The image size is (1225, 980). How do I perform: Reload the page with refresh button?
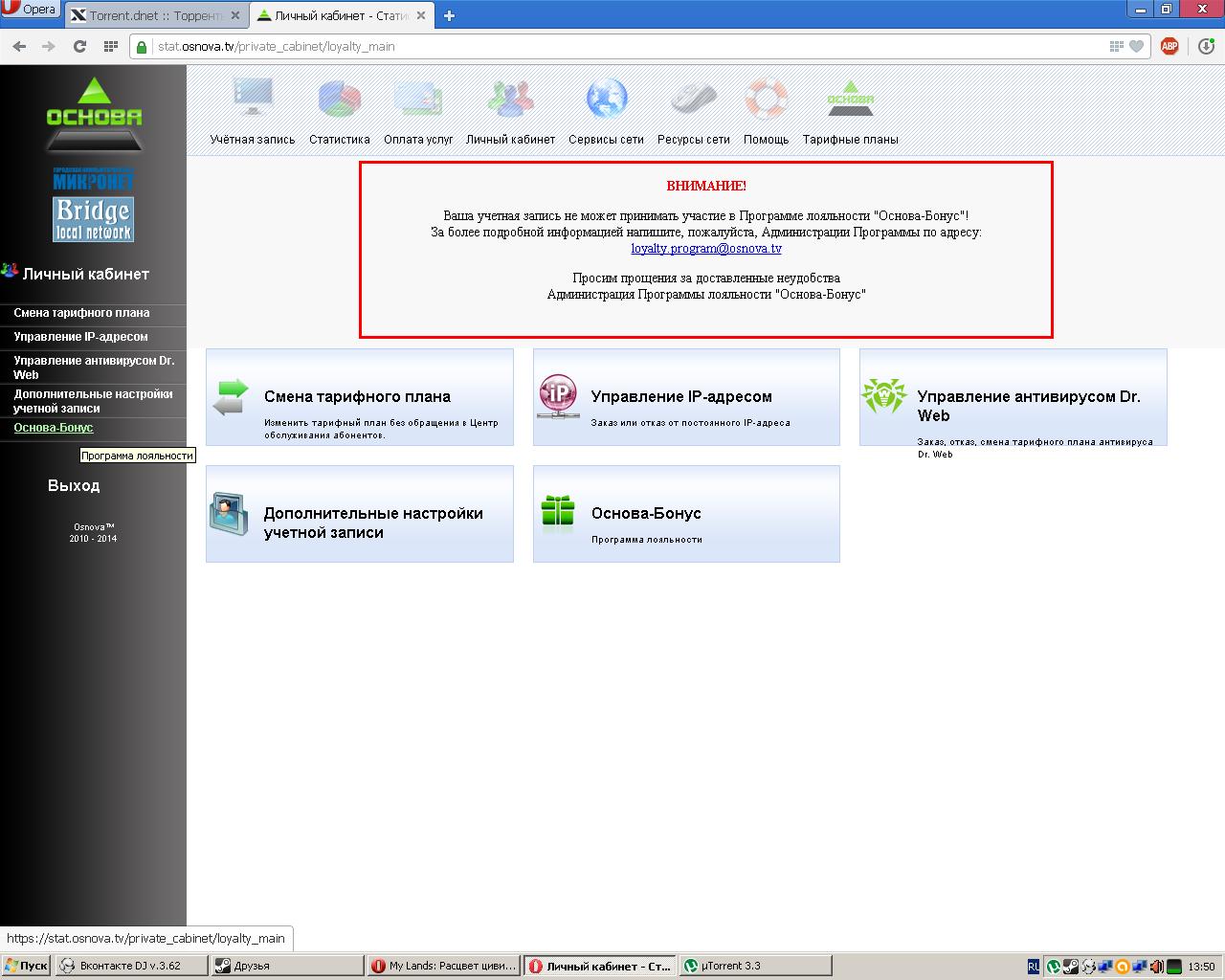point(79,46)
